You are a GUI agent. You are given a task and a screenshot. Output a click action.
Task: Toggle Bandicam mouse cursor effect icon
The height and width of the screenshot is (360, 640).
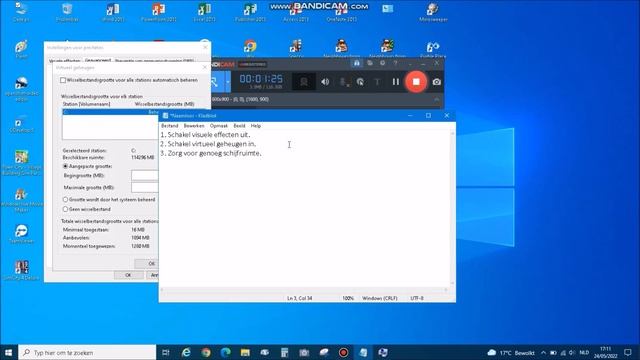pos(360,82)
